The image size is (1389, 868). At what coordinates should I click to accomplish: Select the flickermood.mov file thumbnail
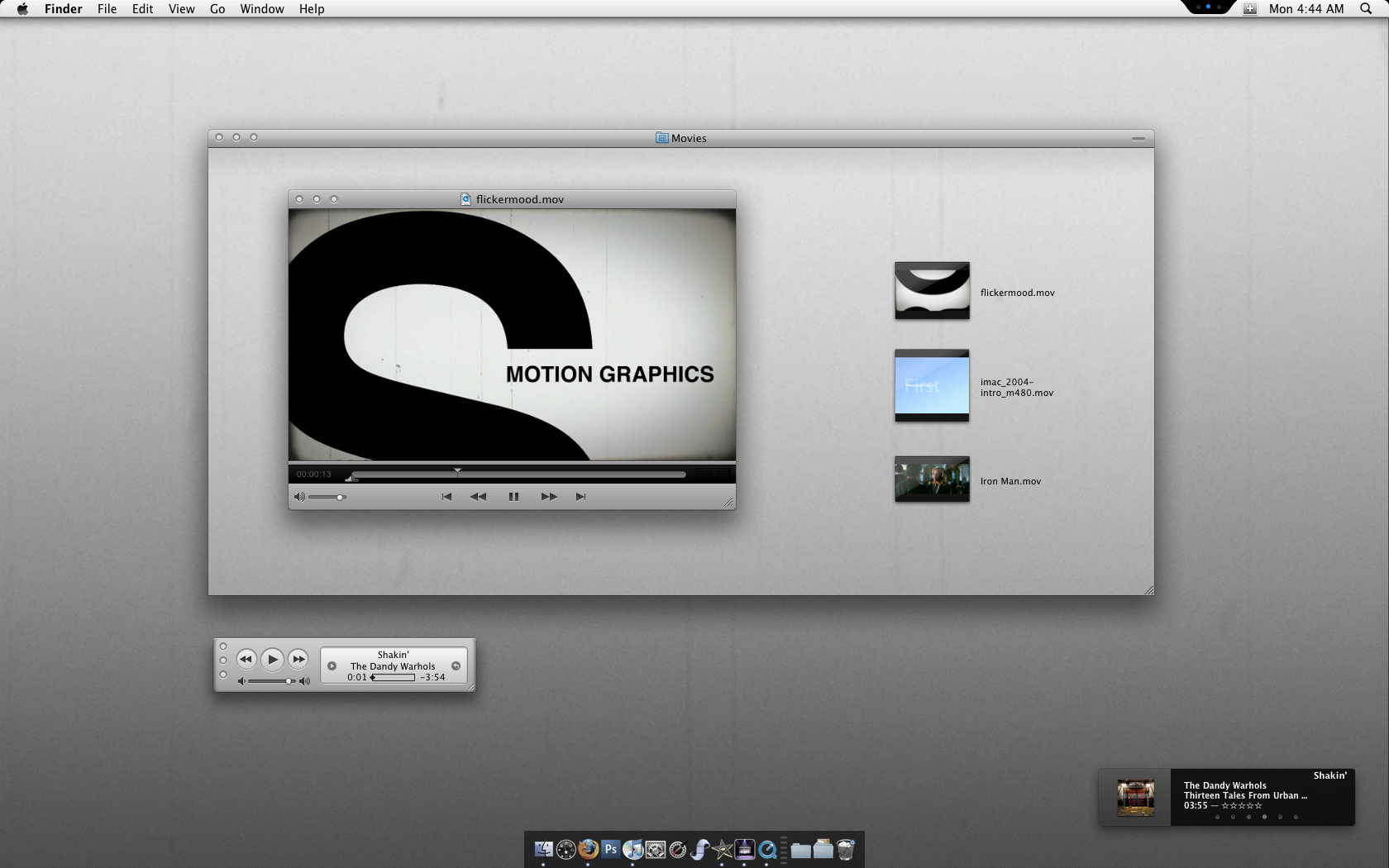[x=932, y=290]
